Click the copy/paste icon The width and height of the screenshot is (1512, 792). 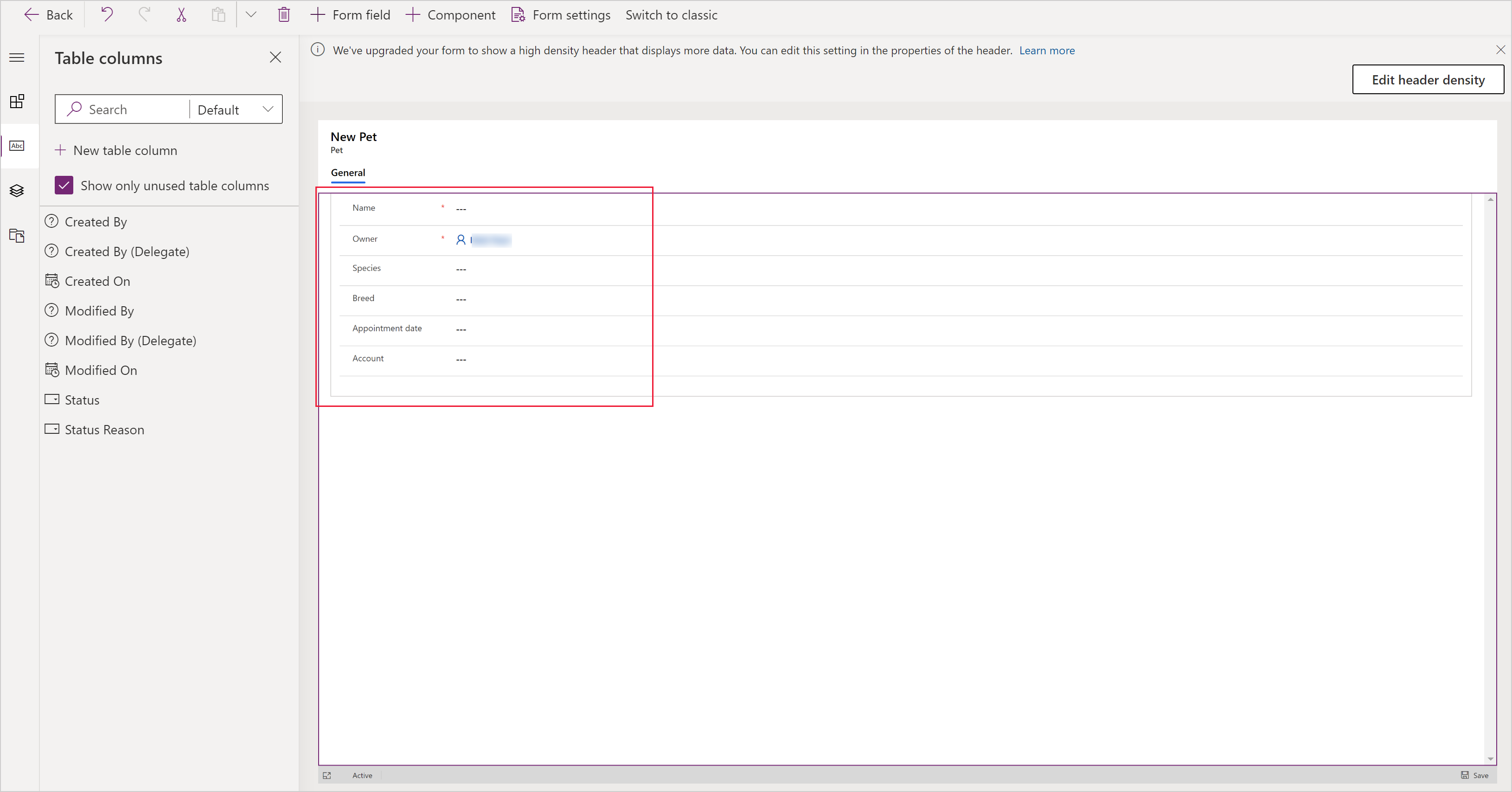coord(217,14)
